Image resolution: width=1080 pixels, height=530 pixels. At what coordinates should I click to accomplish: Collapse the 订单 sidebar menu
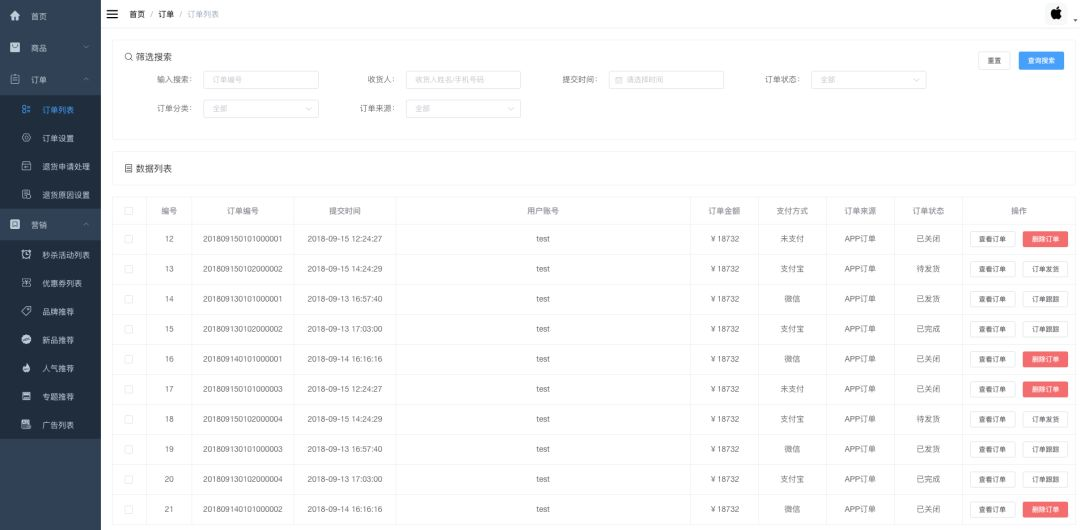point(50,80)
